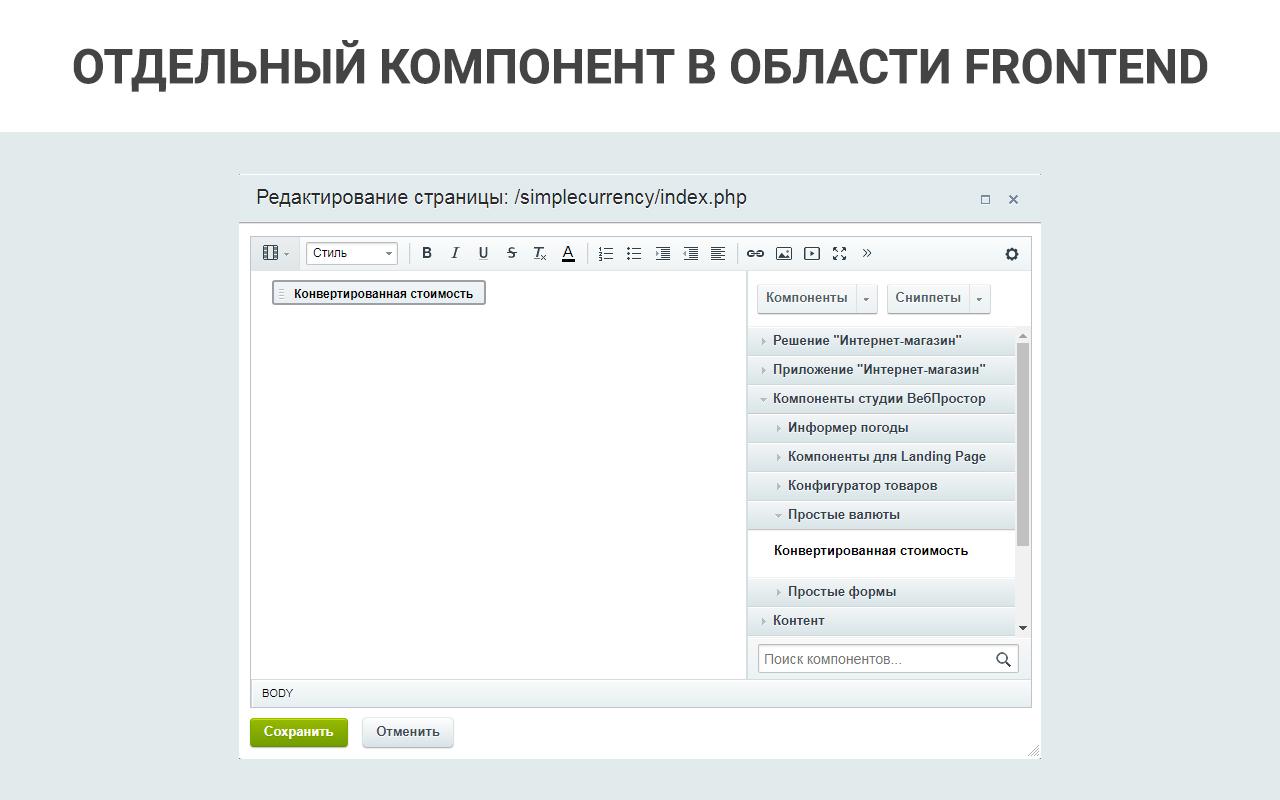Open the text alignment options
This screenshot has height=800, width=1280.
tap(718, 253)
